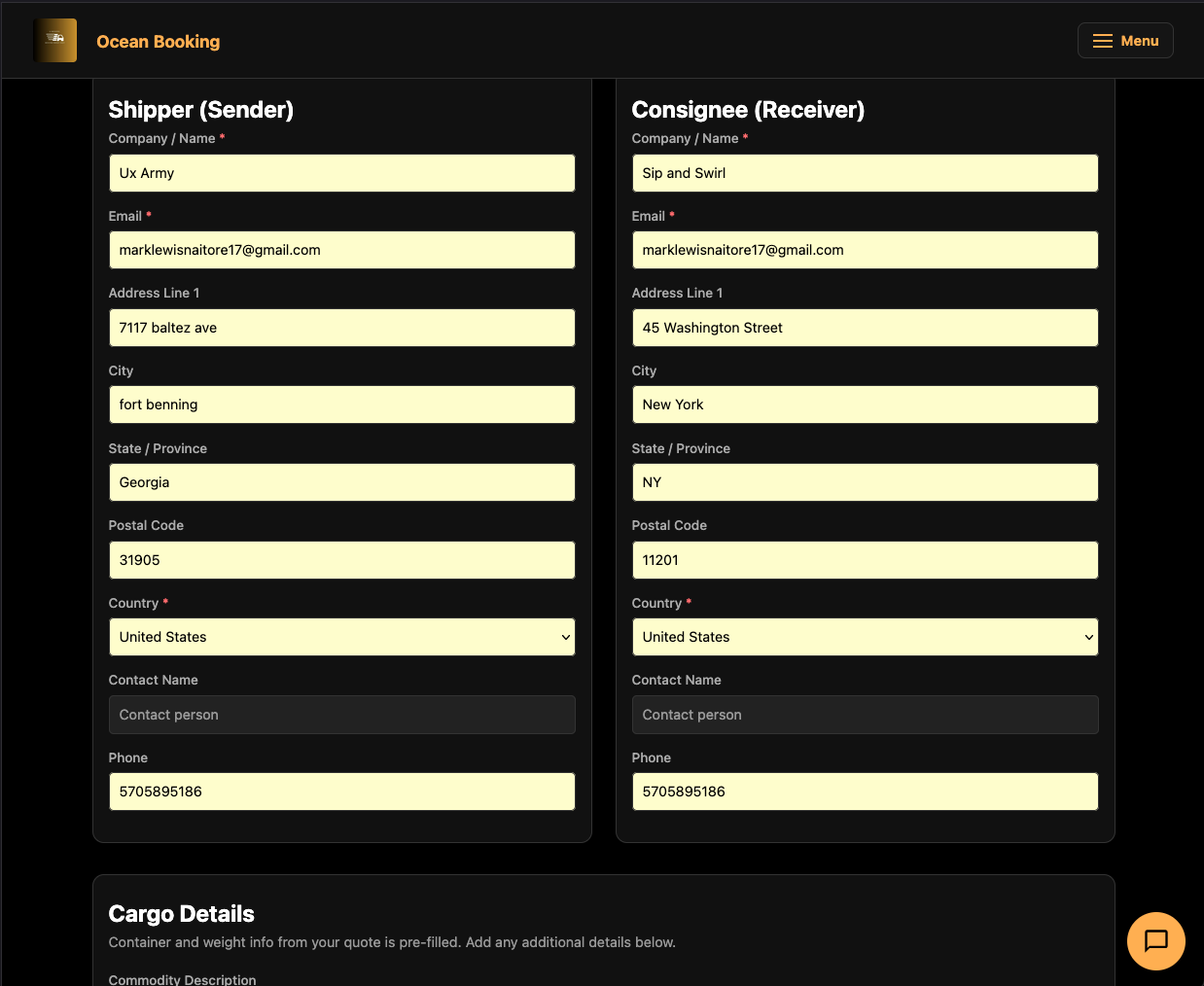1204x986 pixels.
Task: Open the consignee Country selector chevron
Action: tap(1088, 636)
